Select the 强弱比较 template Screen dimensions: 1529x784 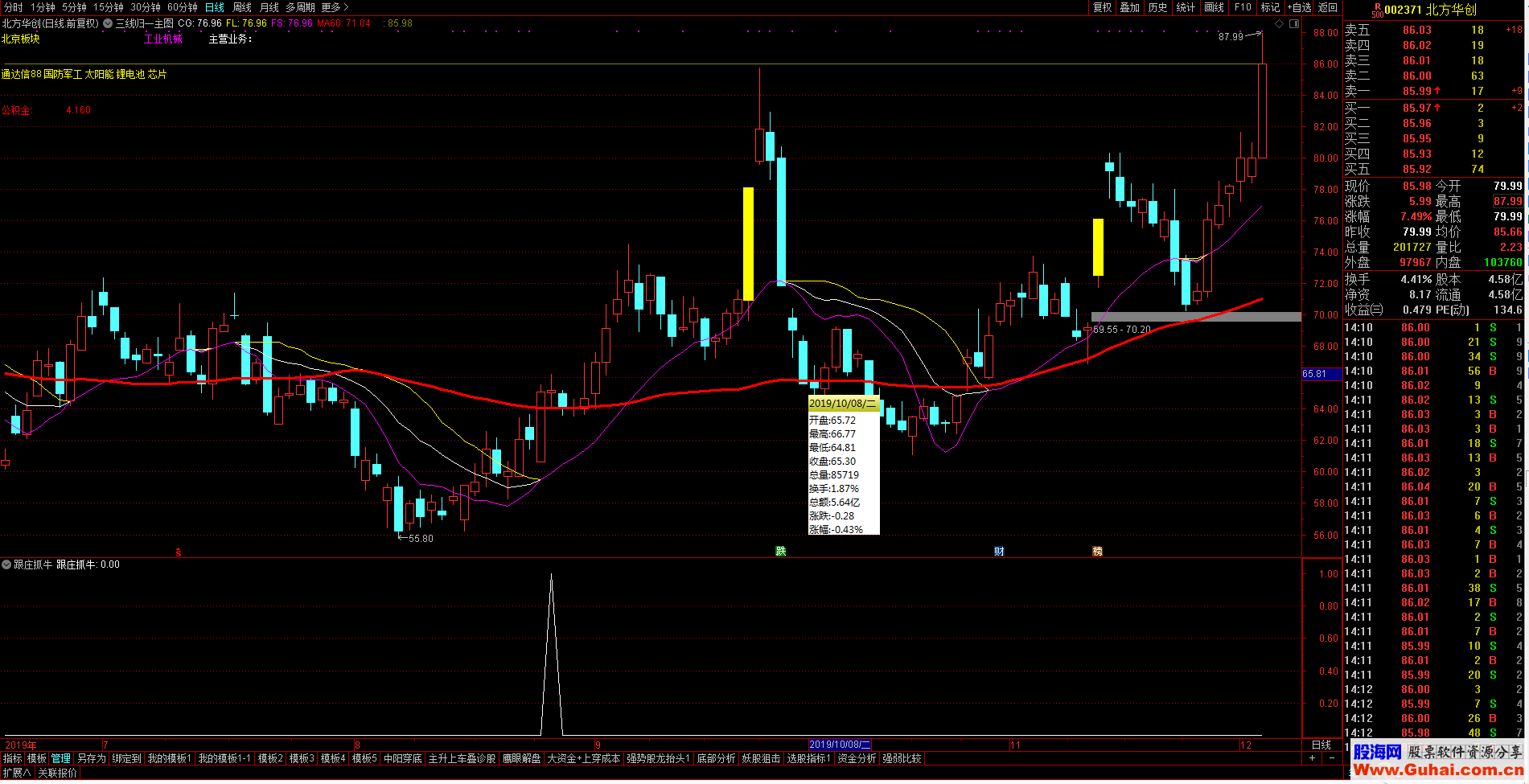pyautogui.click(x=902, y=758)
